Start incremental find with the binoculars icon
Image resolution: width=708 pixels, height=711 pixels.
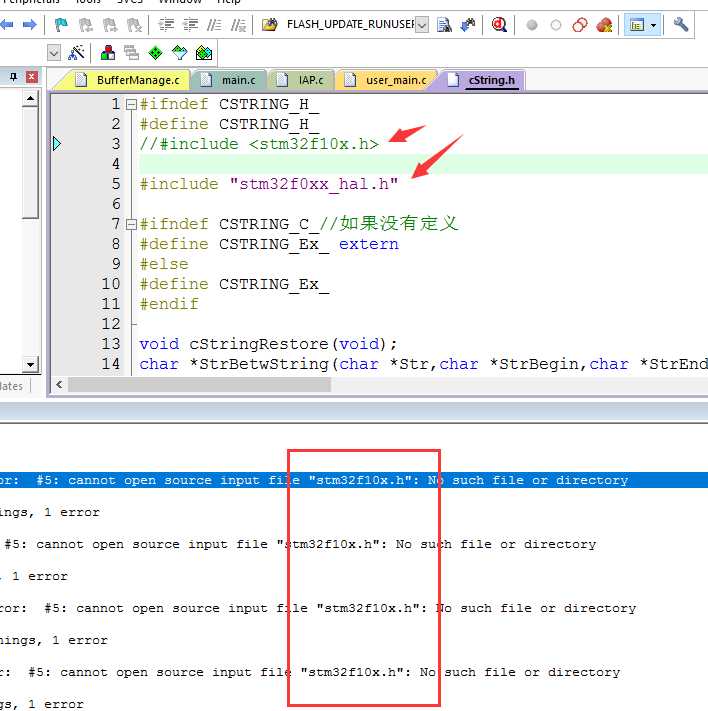468,25
